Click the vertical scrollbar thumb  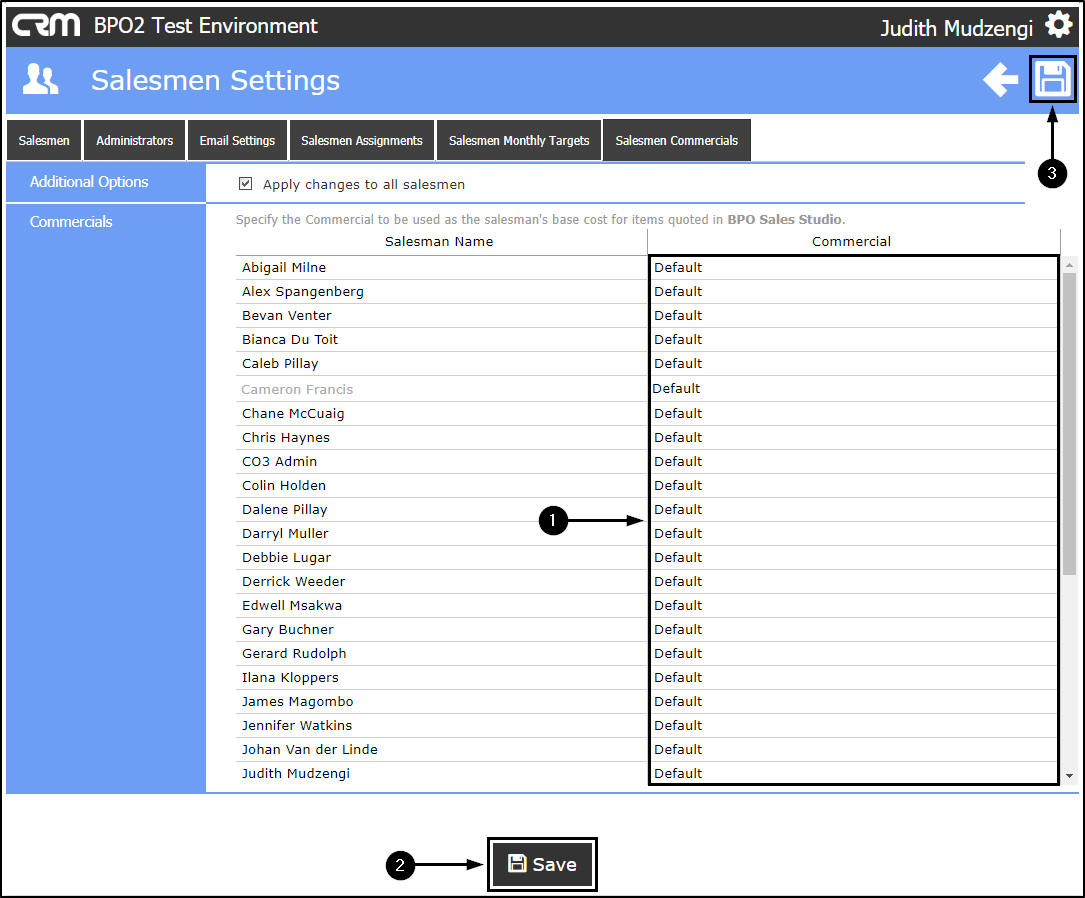point(1069,423)
